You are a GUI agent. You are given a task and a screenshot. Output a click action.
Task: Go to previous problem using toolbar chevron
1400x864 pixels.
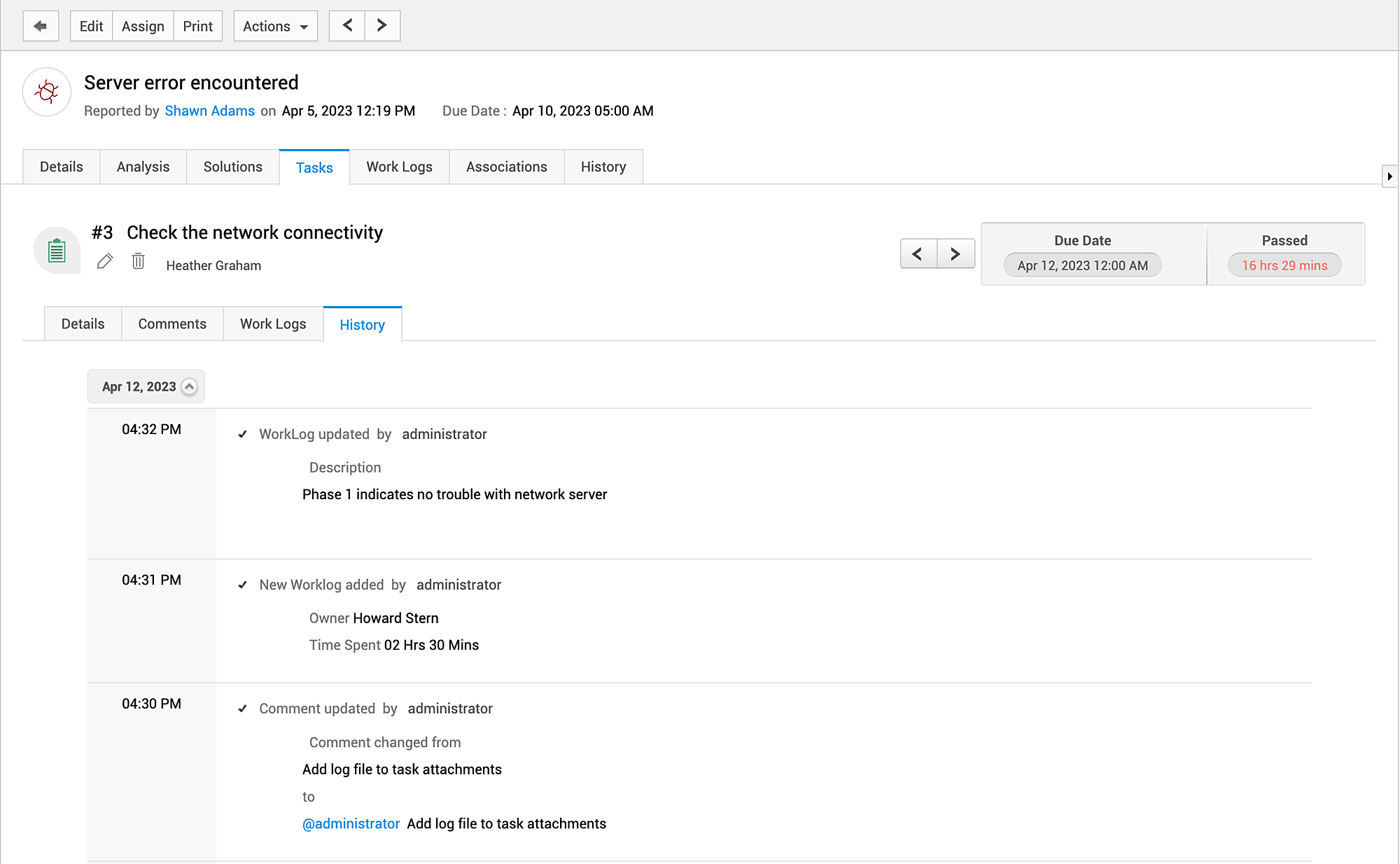click(347, 26)
